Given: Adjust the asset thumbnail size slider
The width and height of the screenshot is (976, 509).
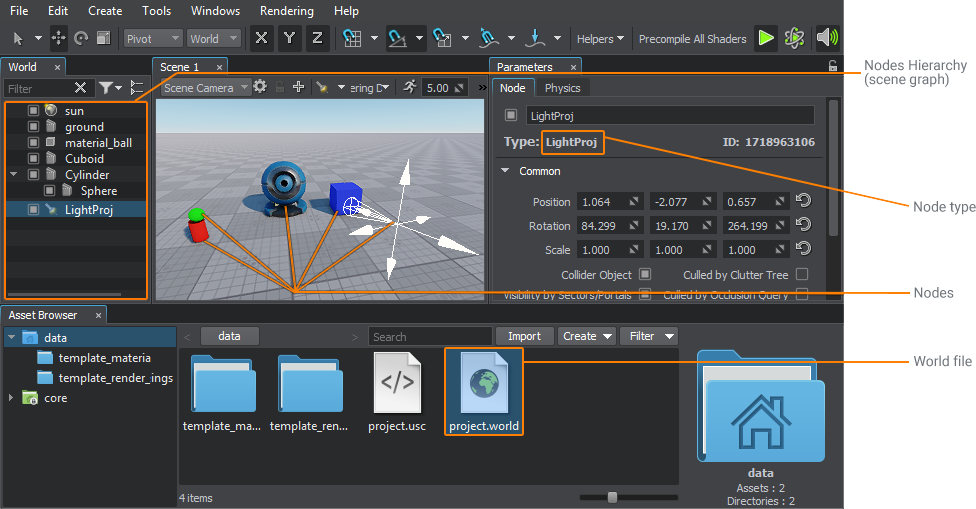Looking at the screenshot, I should click(612, 497).
